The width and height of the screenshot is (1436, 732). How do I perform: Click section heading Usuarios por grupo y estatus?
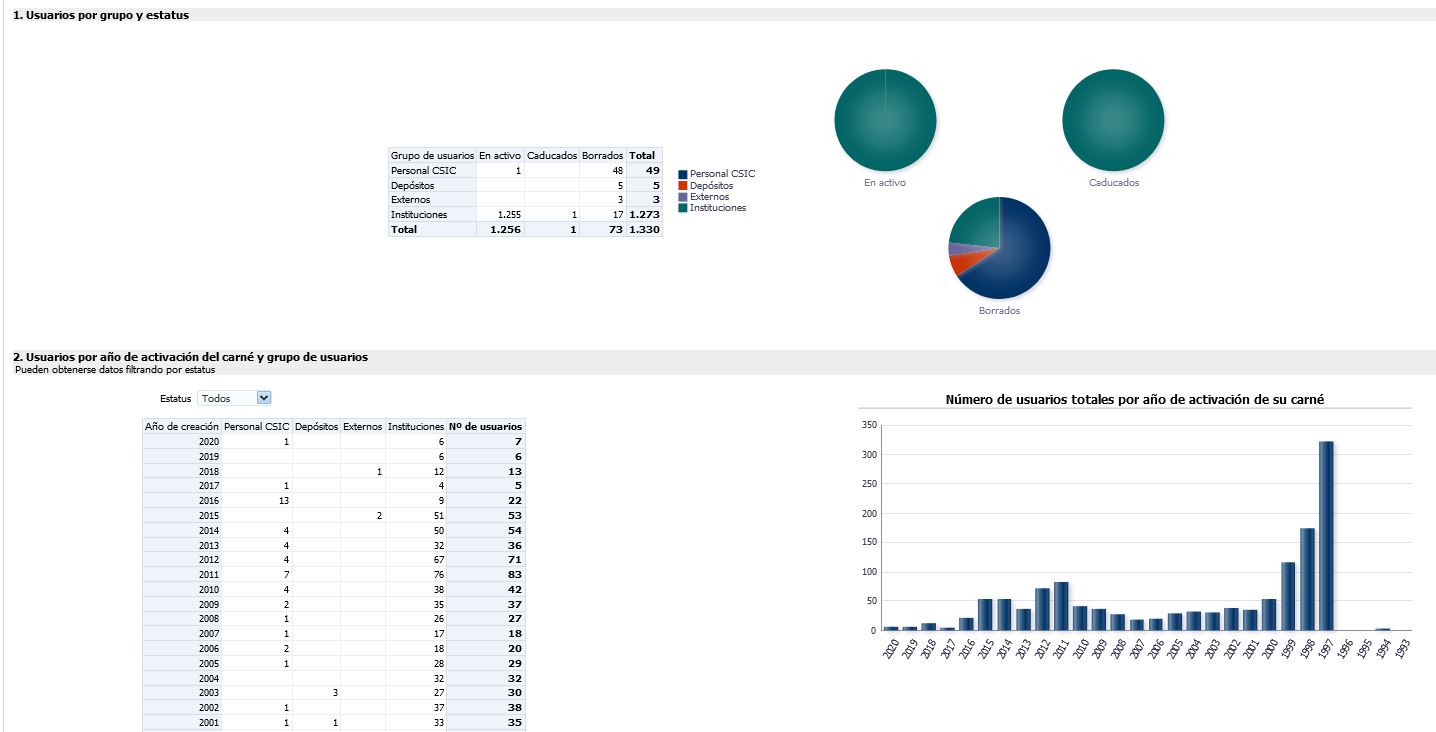coord(101,15)
